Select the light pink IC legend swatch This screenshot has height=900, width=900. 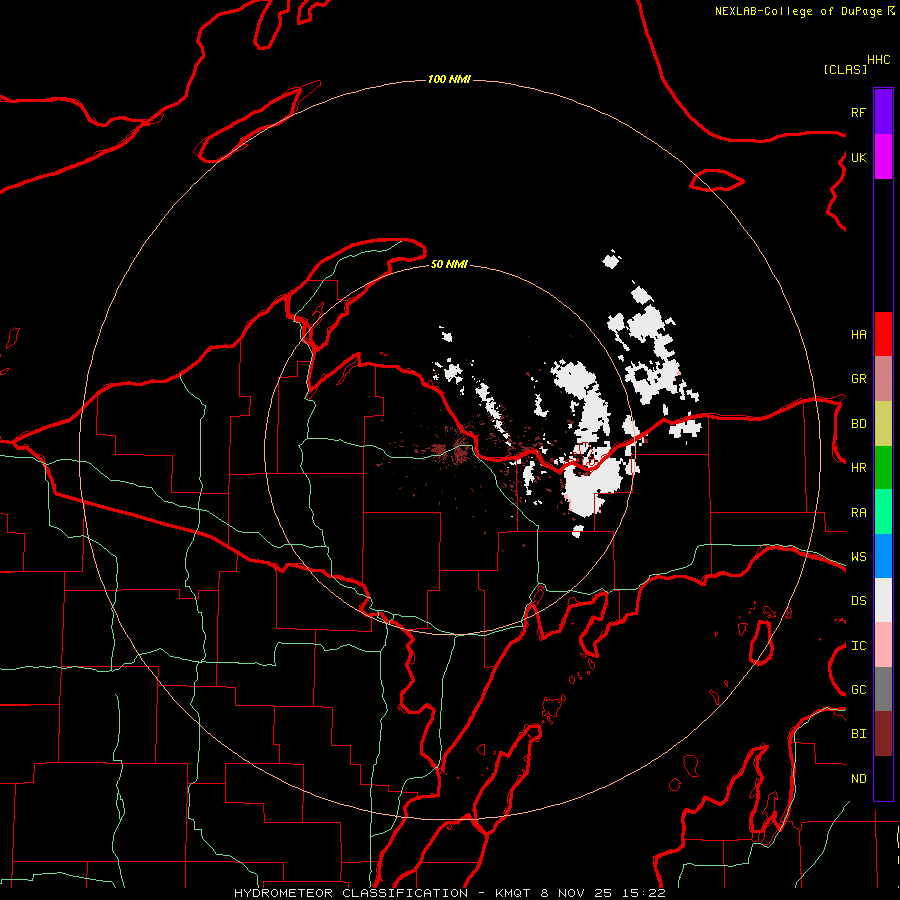(883, 645)
